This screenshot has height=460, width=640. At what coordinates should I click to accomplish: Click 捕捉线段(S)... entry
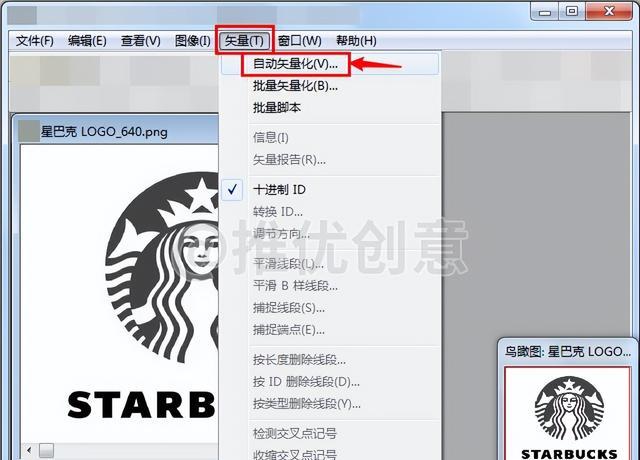point(330,308)
